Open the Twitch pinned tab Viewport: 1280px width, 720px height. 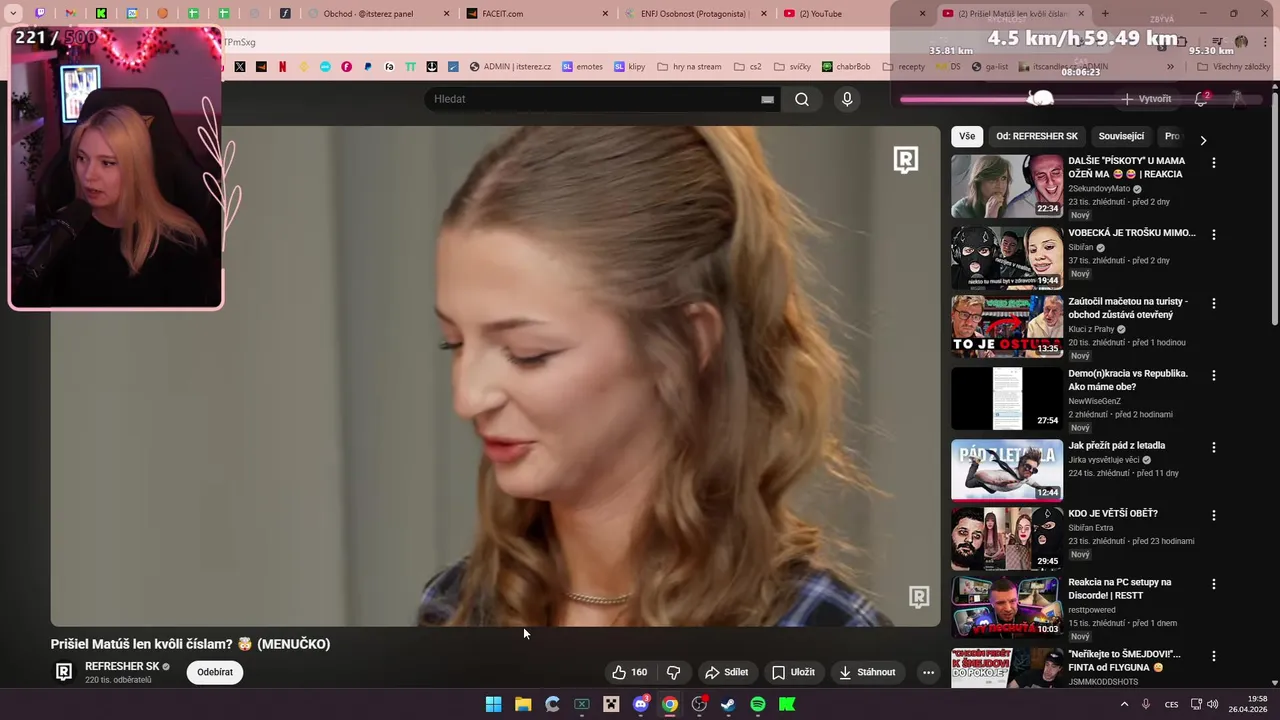click(x=40, y=14)
